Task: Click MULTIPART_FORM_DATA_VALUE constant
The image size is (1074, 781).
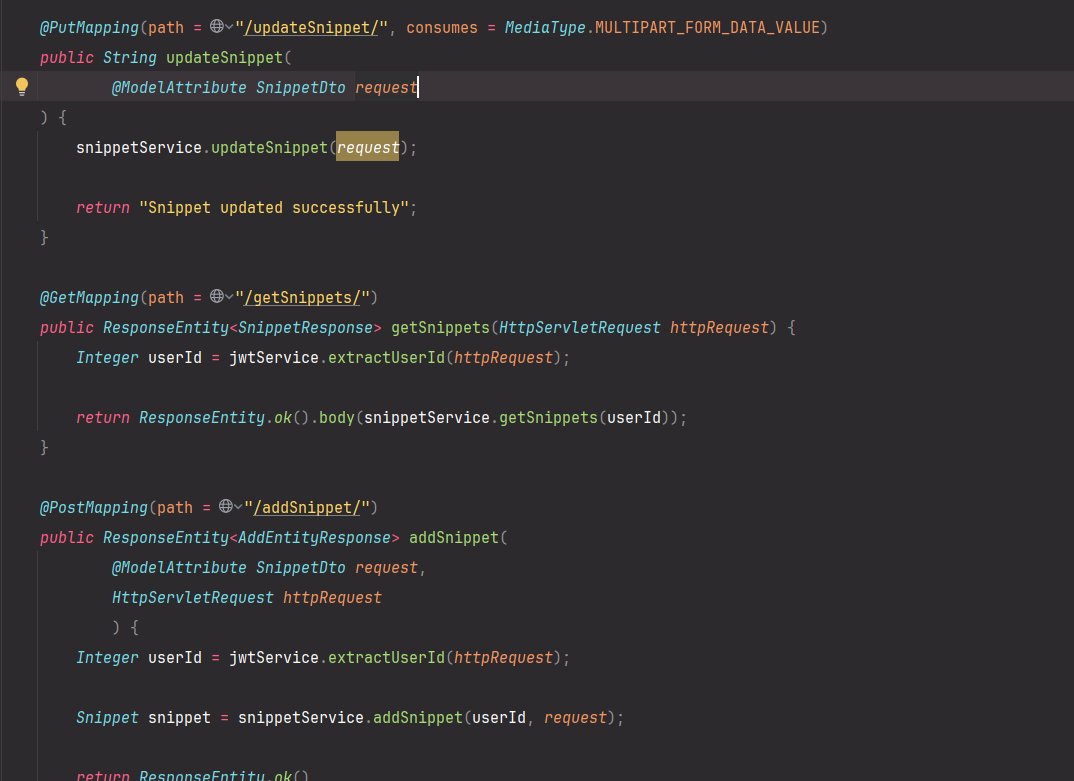Action: click(707, 27)
